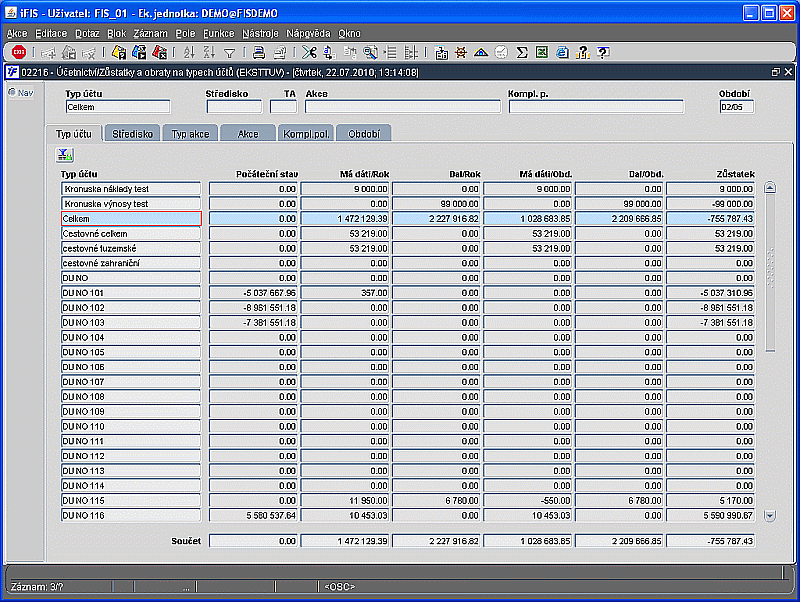Click the yellow question-mark help icon
The image size is (800, 602).
pos(583,52)
